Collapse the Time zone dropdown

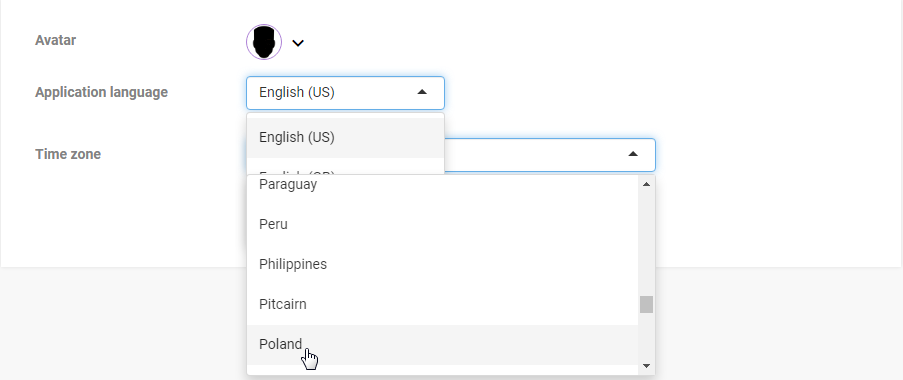[633, 154]
